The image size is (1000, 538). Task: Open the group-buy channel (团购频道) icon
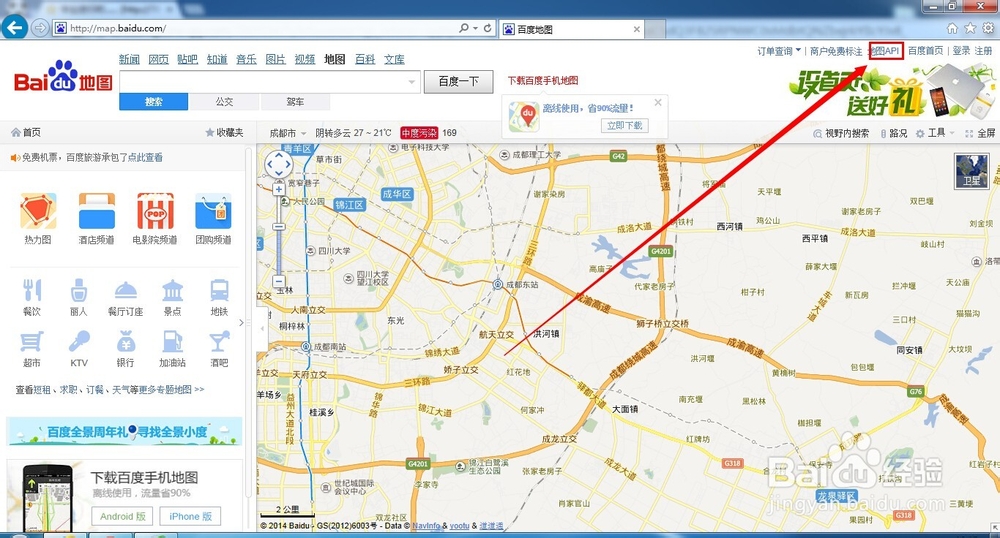tap(214, 212)
